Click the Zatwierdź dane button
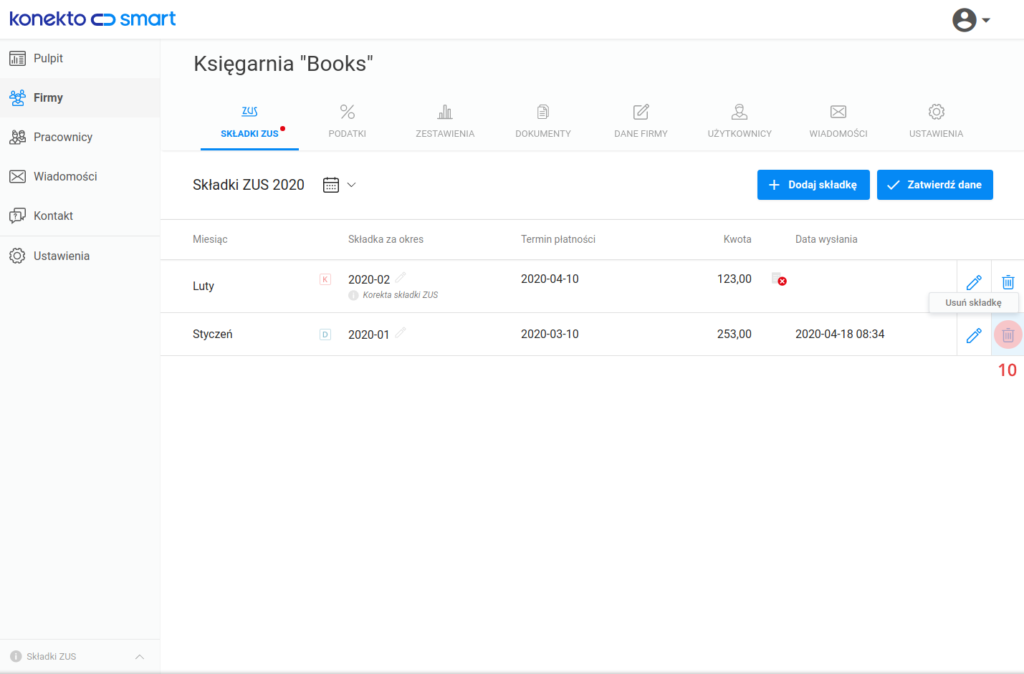The image size is (1024, 674). point(935,185)
